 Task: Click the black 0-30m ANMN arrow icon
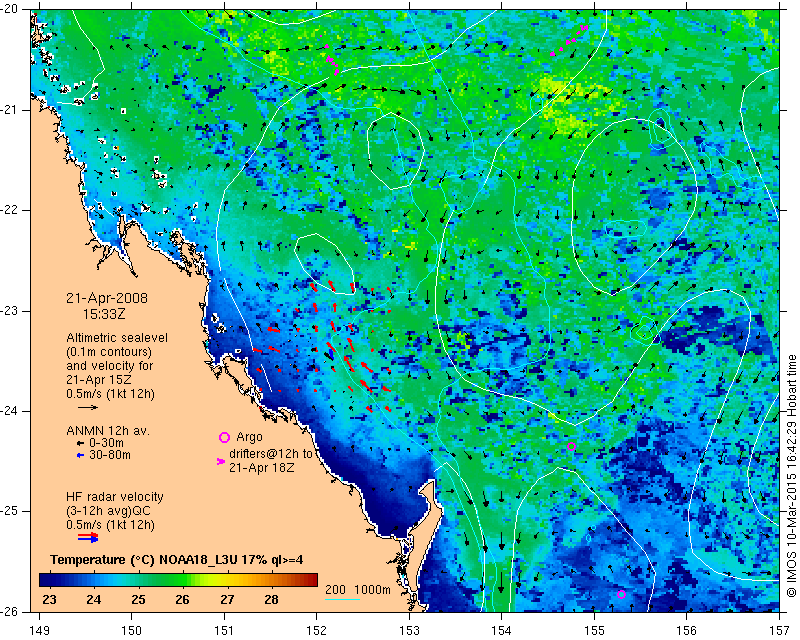coord(80,443)
